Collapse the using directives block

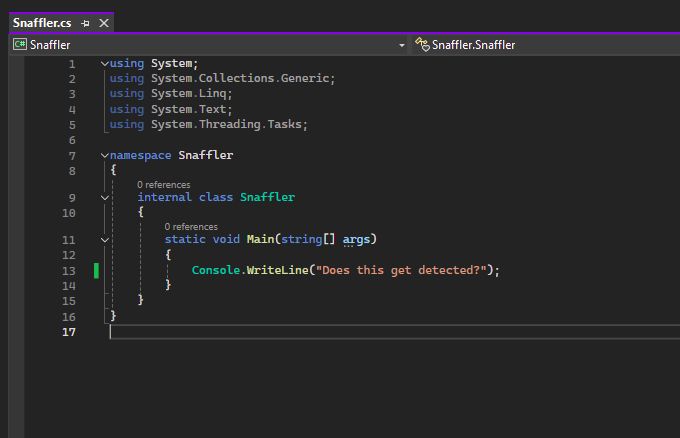pos(105,64)
